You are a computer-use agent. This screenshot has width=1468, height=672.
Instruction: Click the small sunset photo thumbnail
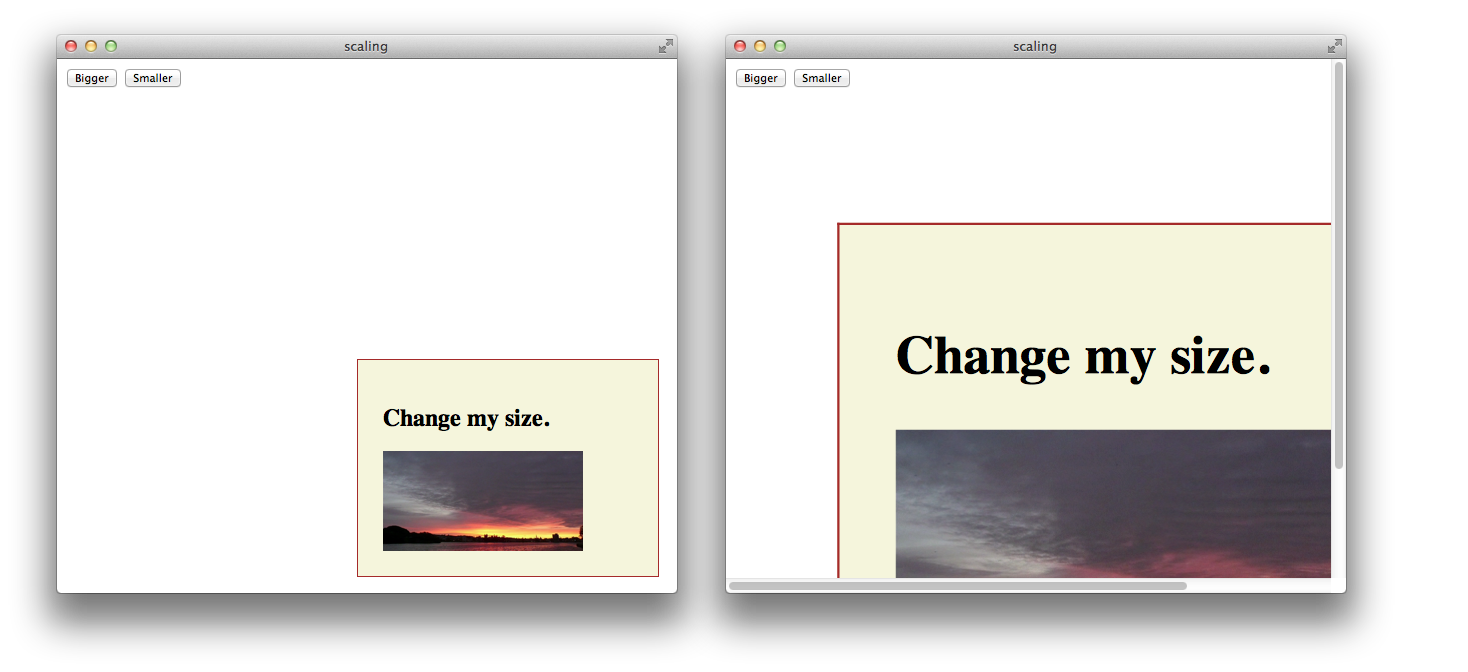483,501
